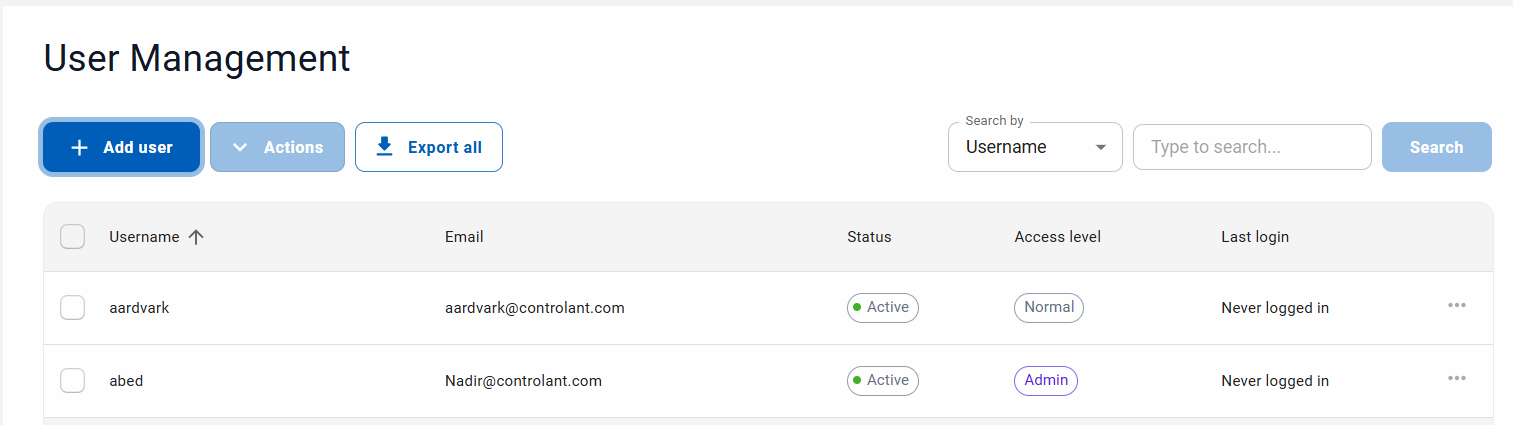1513x425 pixels.
Task: Click the plus icon in Add user
Action: [x=80, y=148]
